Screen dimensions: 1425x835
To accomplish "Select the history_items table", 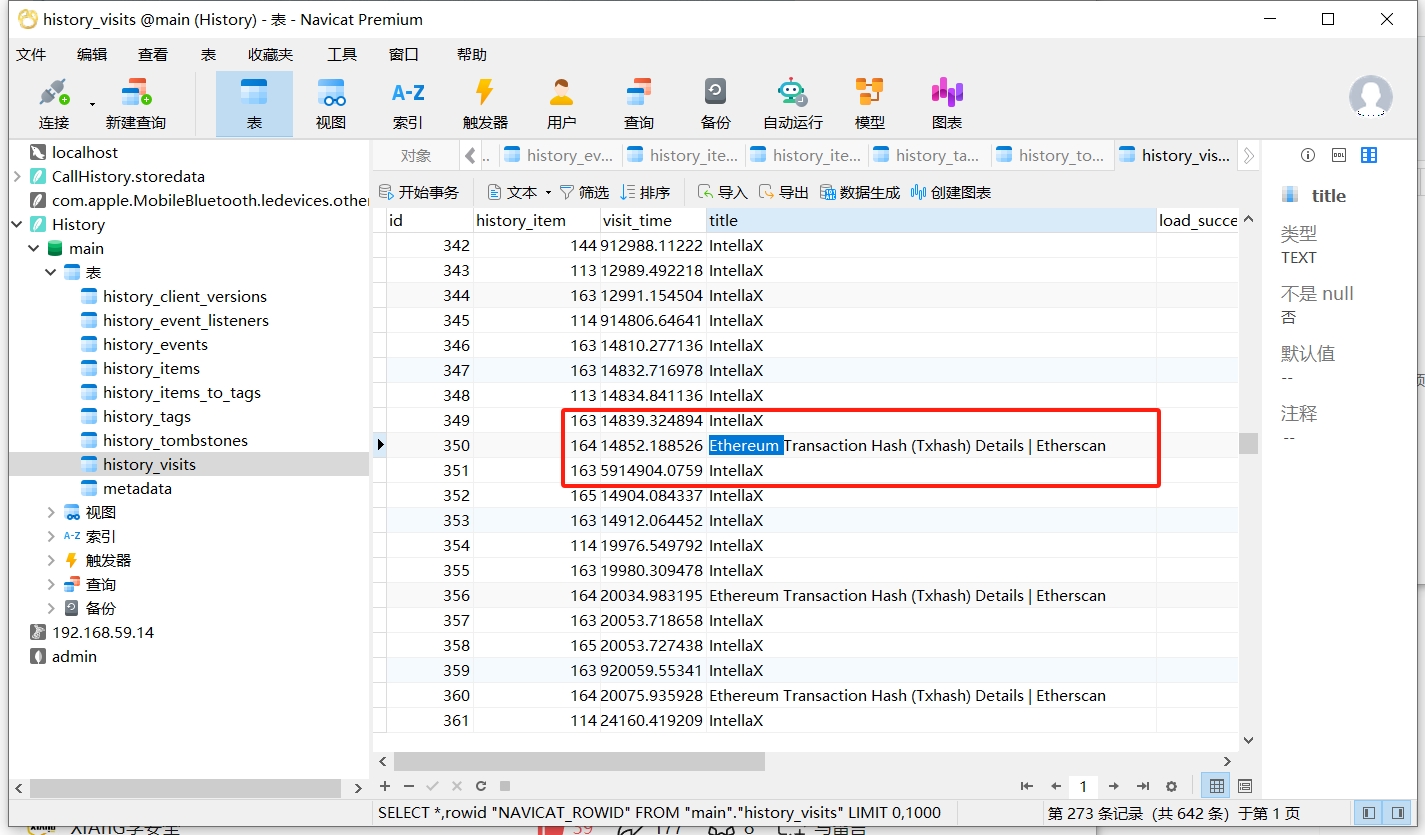I will (151, 368).
